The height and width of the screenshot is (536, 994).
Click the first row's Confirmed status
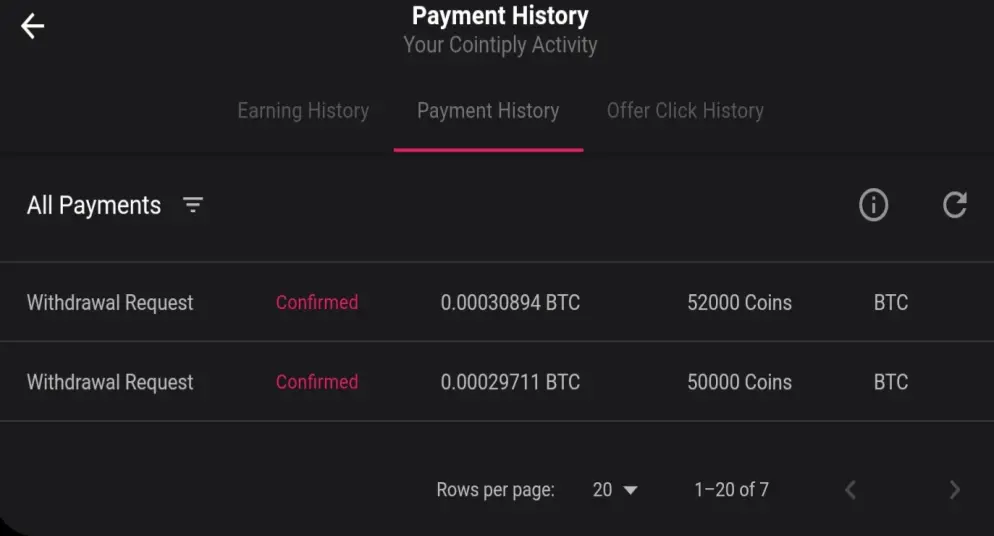[x=317, y=302]
